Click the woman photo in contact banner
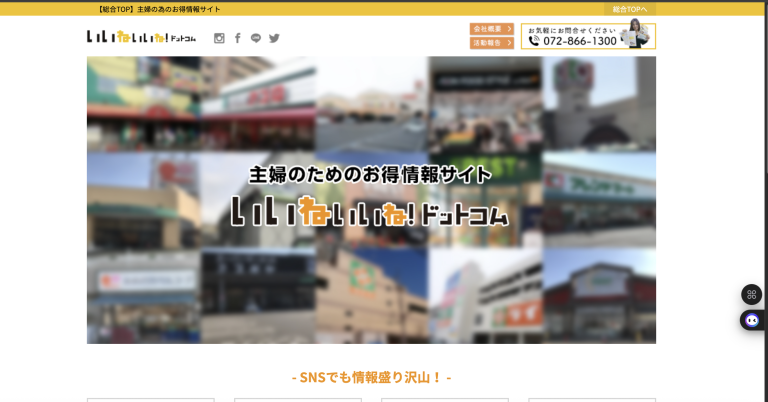Image resolution: width=768 pixels, height=402 pixels. pyautogui.click(x=634, y=34)
